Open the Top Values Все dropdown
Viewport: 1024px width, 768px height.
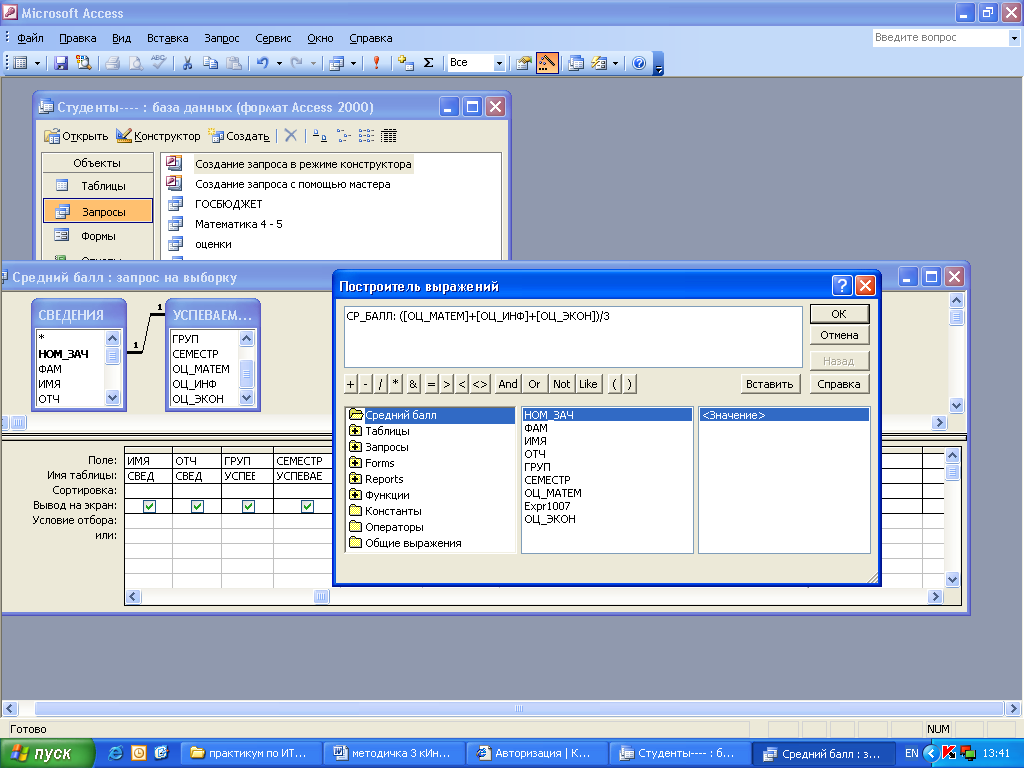[x=499, y=63]
